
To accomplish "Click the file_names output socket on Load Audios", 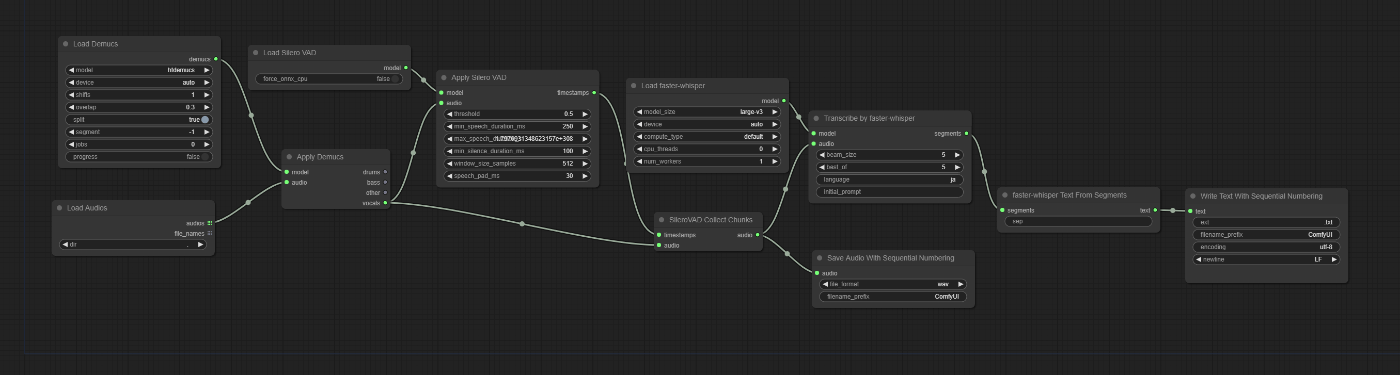I will (x=210, y=233).
